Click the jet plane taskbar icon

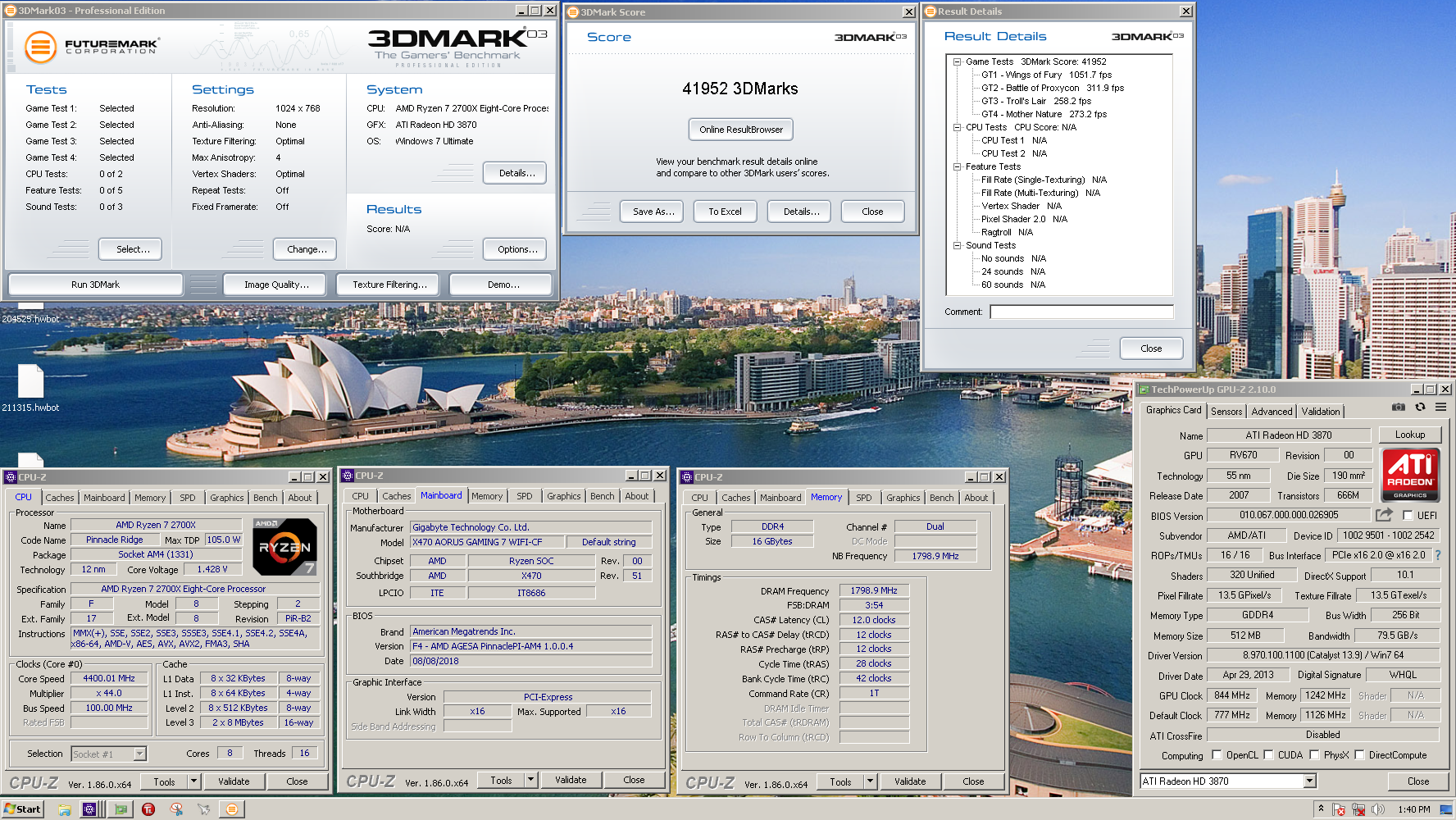click(x=204, y=809)
